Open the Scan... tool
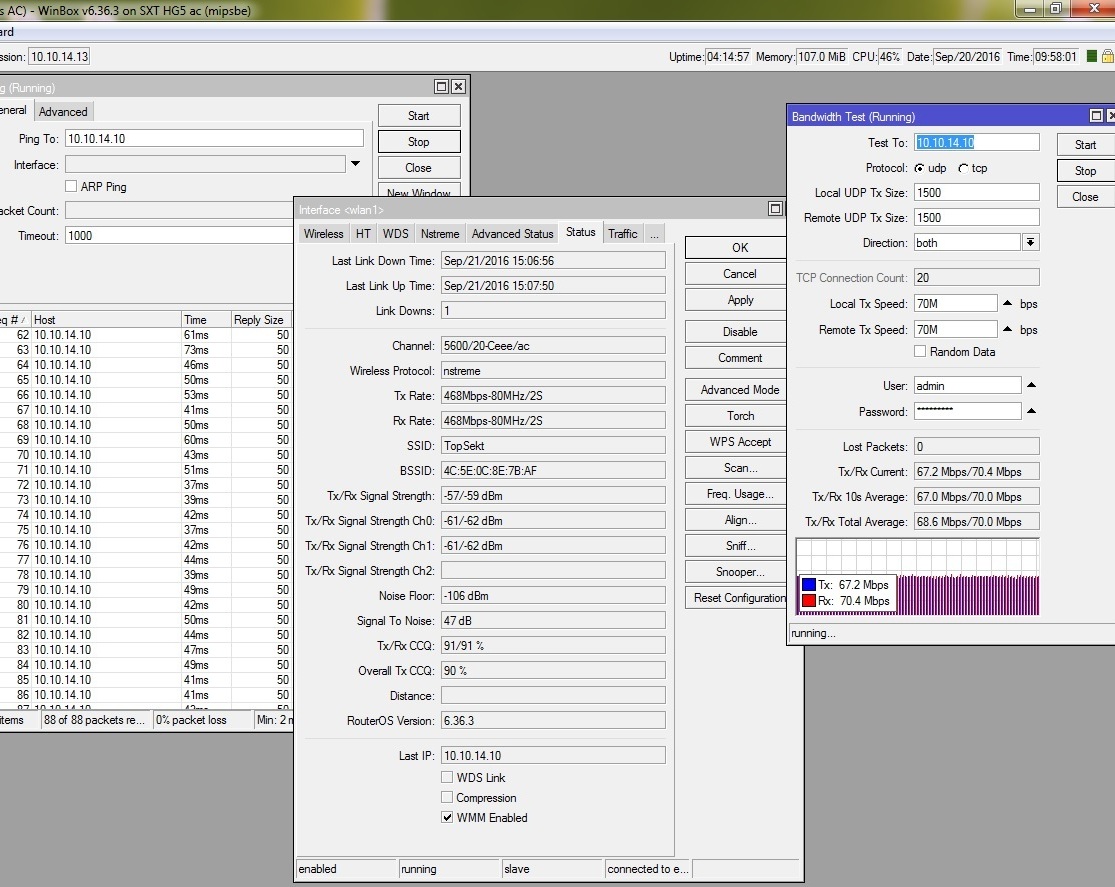 coord(737,468)
